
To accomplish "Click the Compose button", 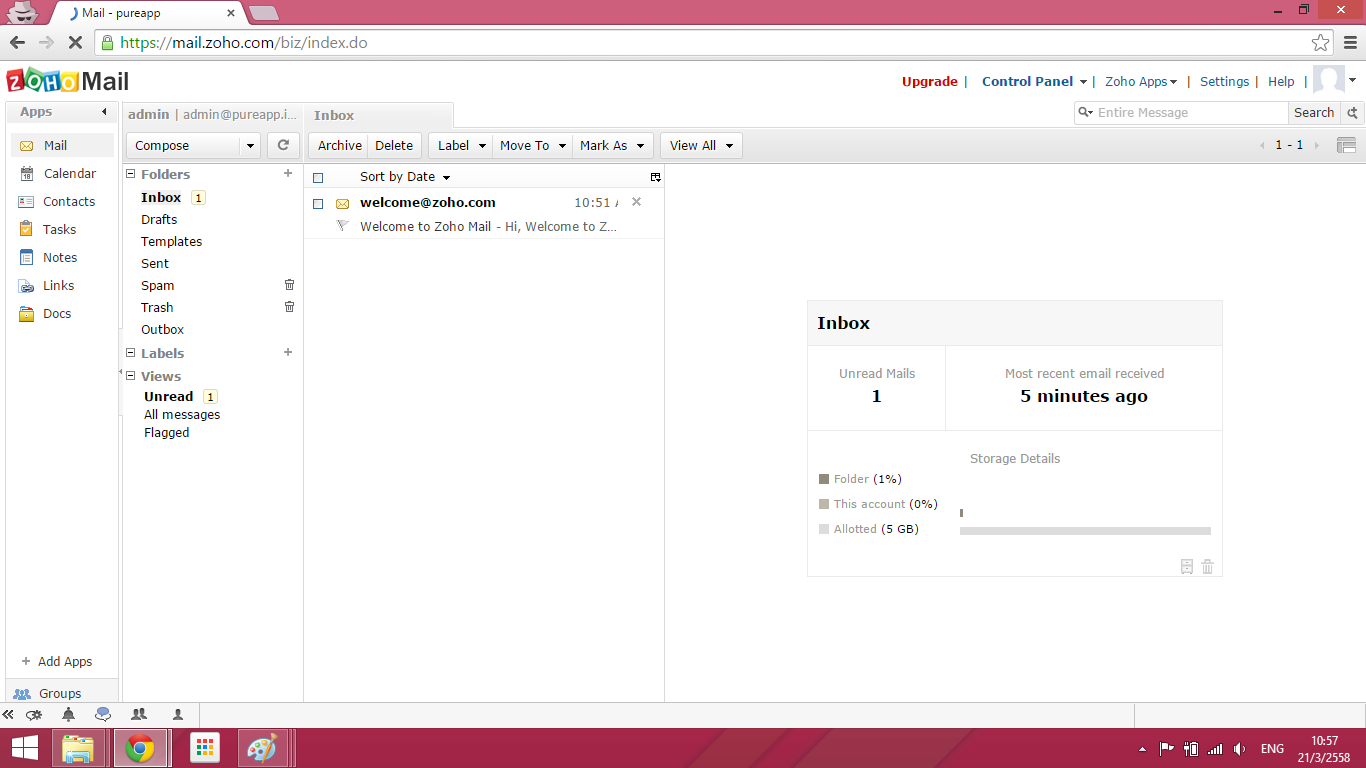I will coord(184,146).
